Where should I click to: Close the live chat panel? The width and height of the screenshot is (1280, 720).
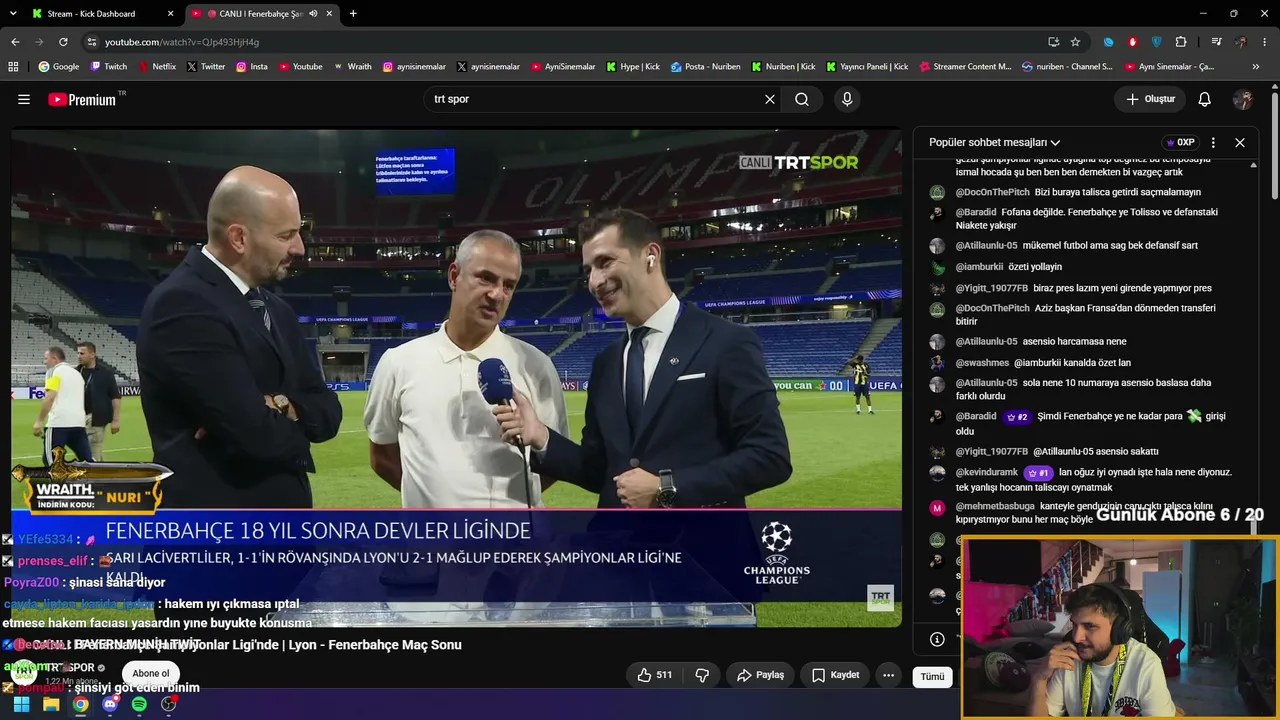point(1240,142)
